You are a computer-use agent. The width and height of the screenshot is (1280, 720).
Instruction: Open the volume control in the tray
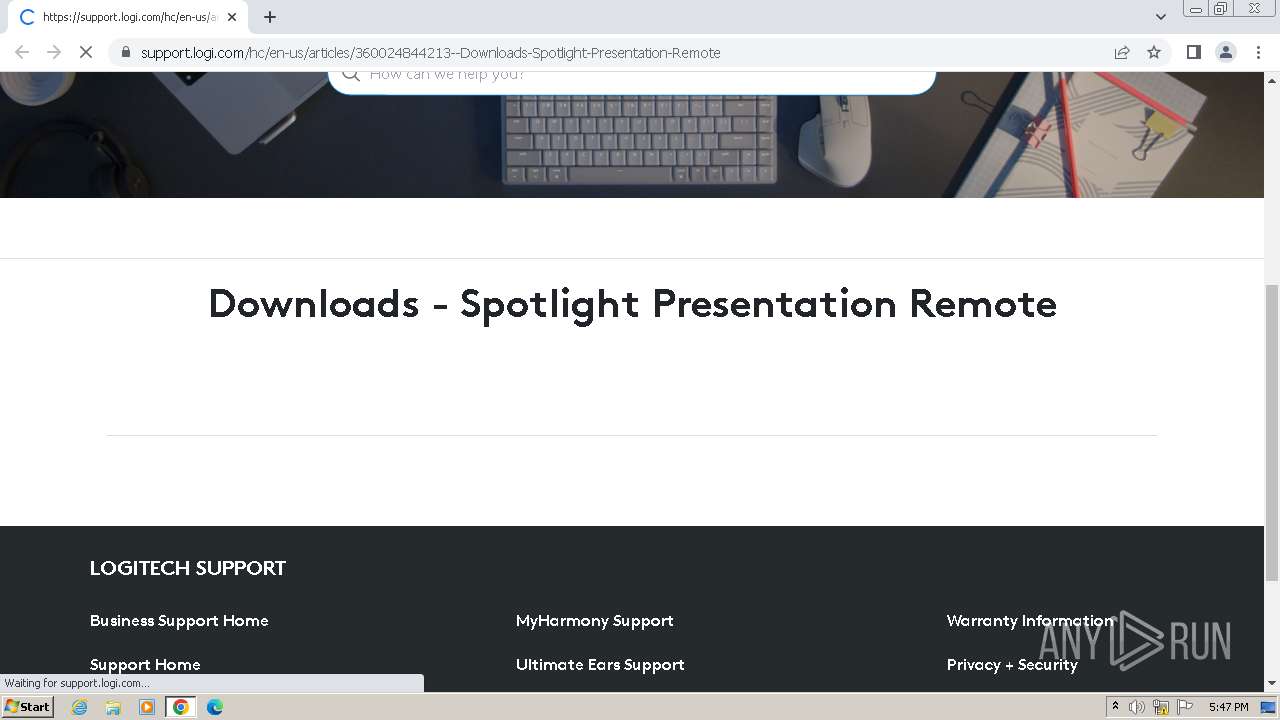tap(1137, 707)
